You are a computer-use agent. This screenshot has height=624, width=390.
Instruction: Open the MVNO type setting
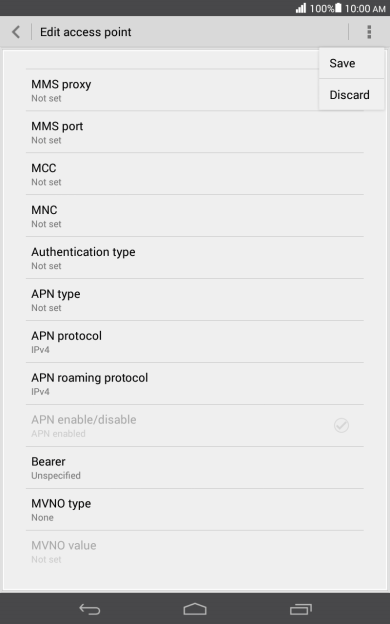pyautogui.click(x=195, y=509)
